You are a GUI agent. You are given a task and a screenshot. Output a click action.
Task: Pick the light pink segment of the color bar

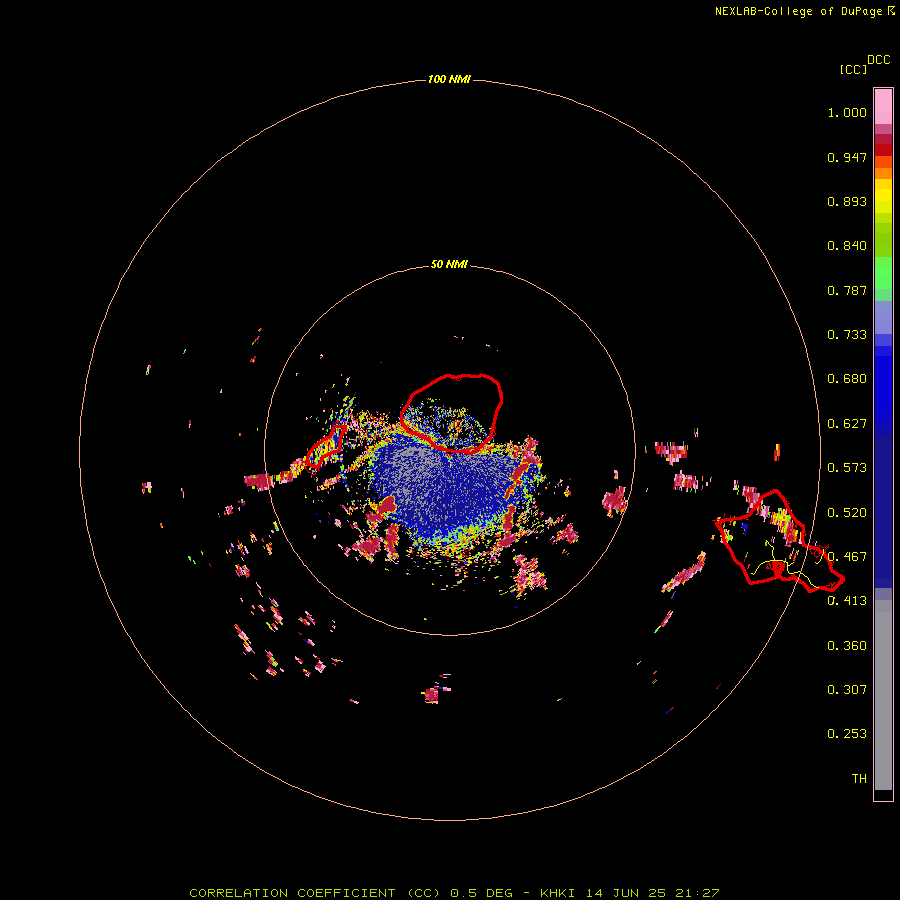tap(883, 106)
